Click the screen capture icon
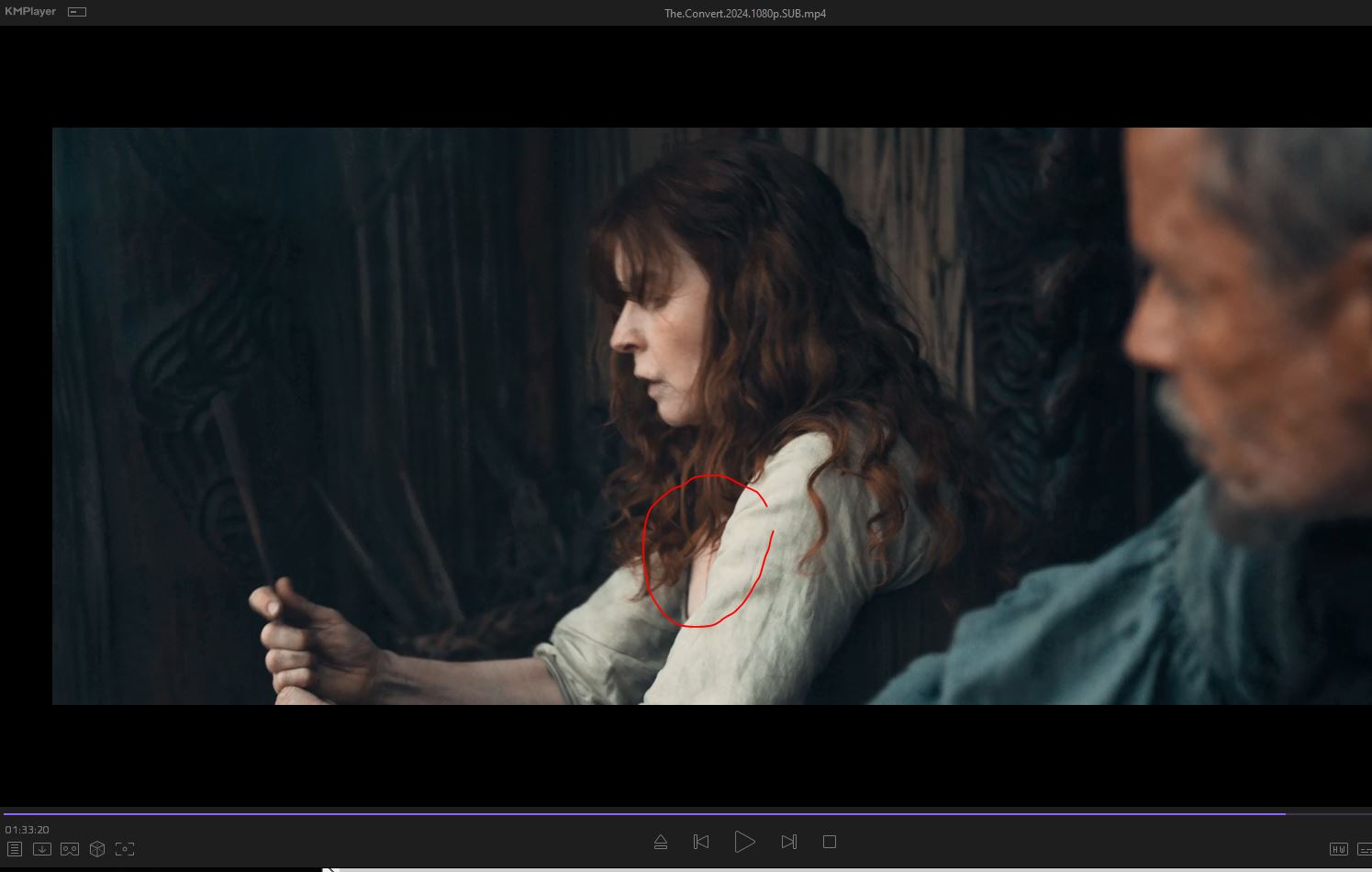The image size is (1372, 872). [125, 849]
